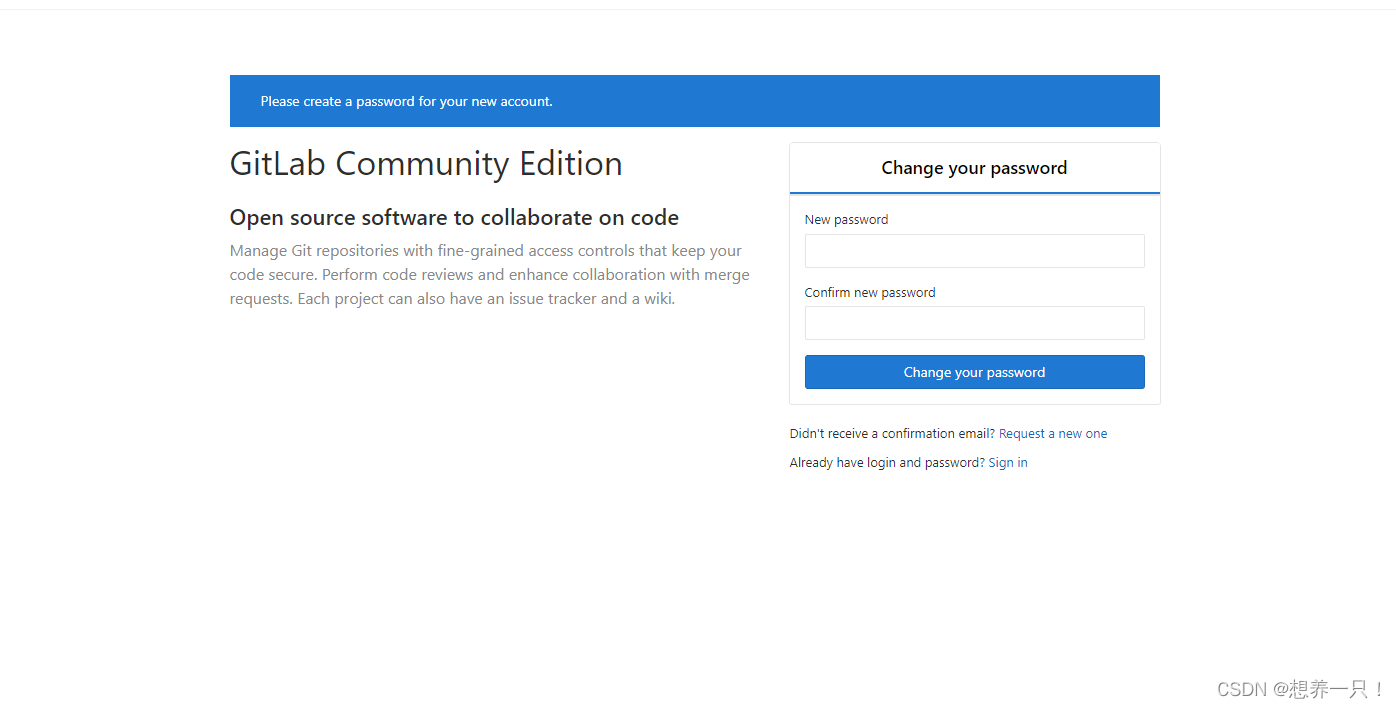
Task: Click the New password input field
Action: [974, 251]
